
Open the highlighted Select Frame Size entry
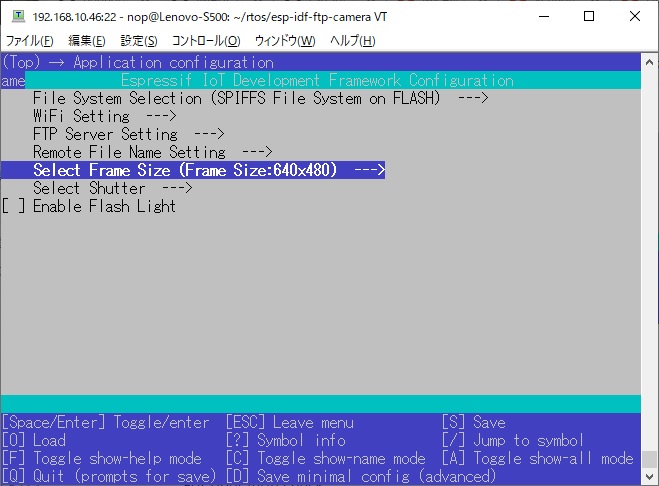click(193, 170)
